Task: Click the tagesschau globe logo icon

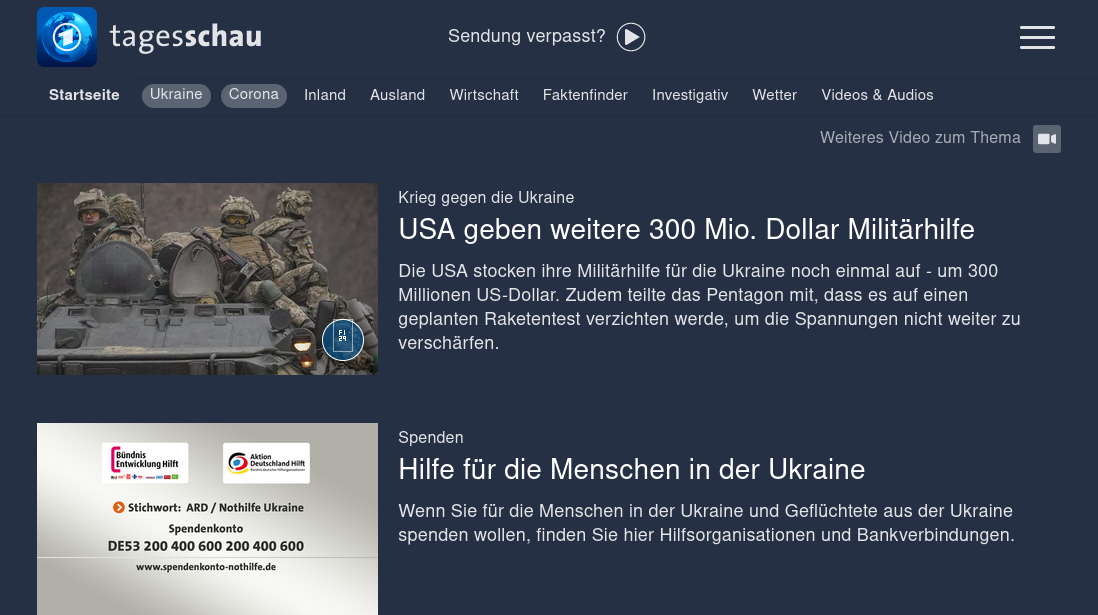Action: (67, 37)
